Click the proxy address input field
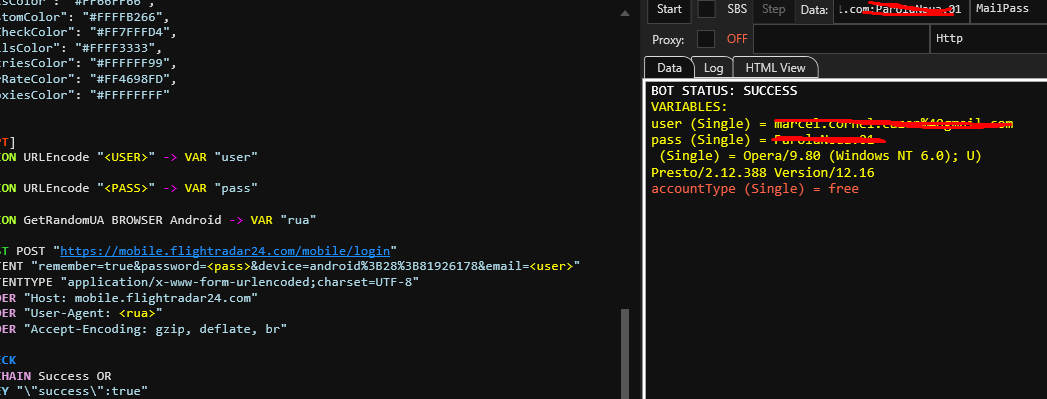1047x399 pixels. pos(841,39)
